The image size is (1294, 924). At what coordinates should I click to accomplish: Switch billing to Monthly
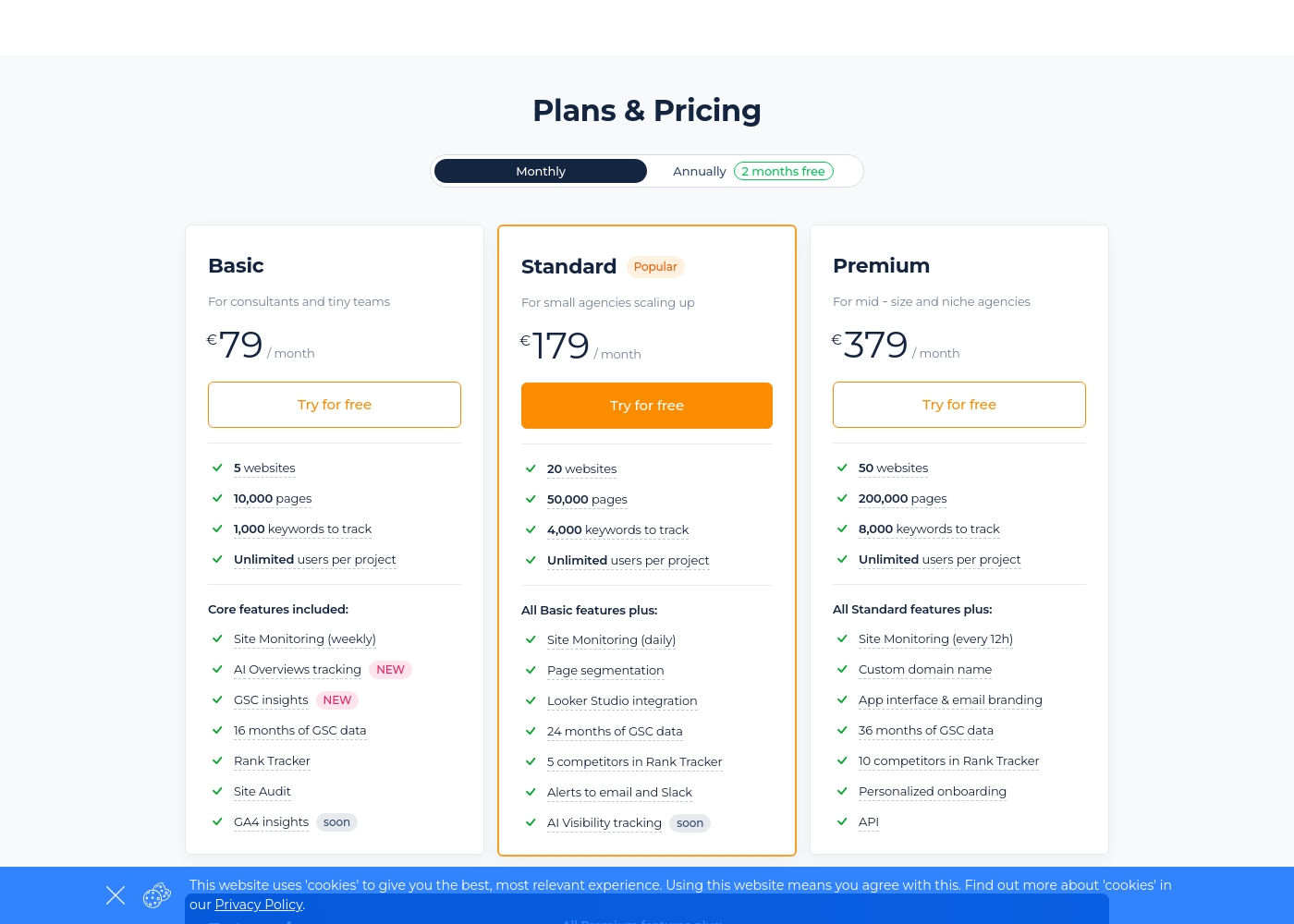[x=541, y=171]
